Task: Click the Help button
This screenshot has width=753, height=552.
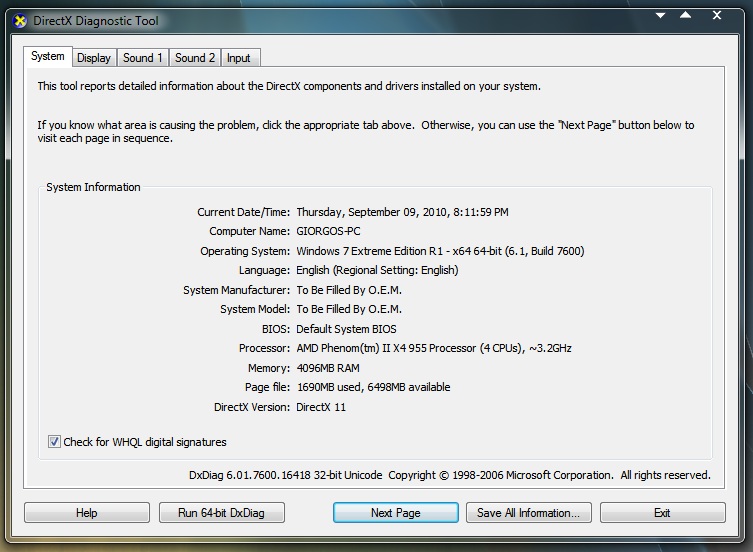Action: tap(86, 513)
